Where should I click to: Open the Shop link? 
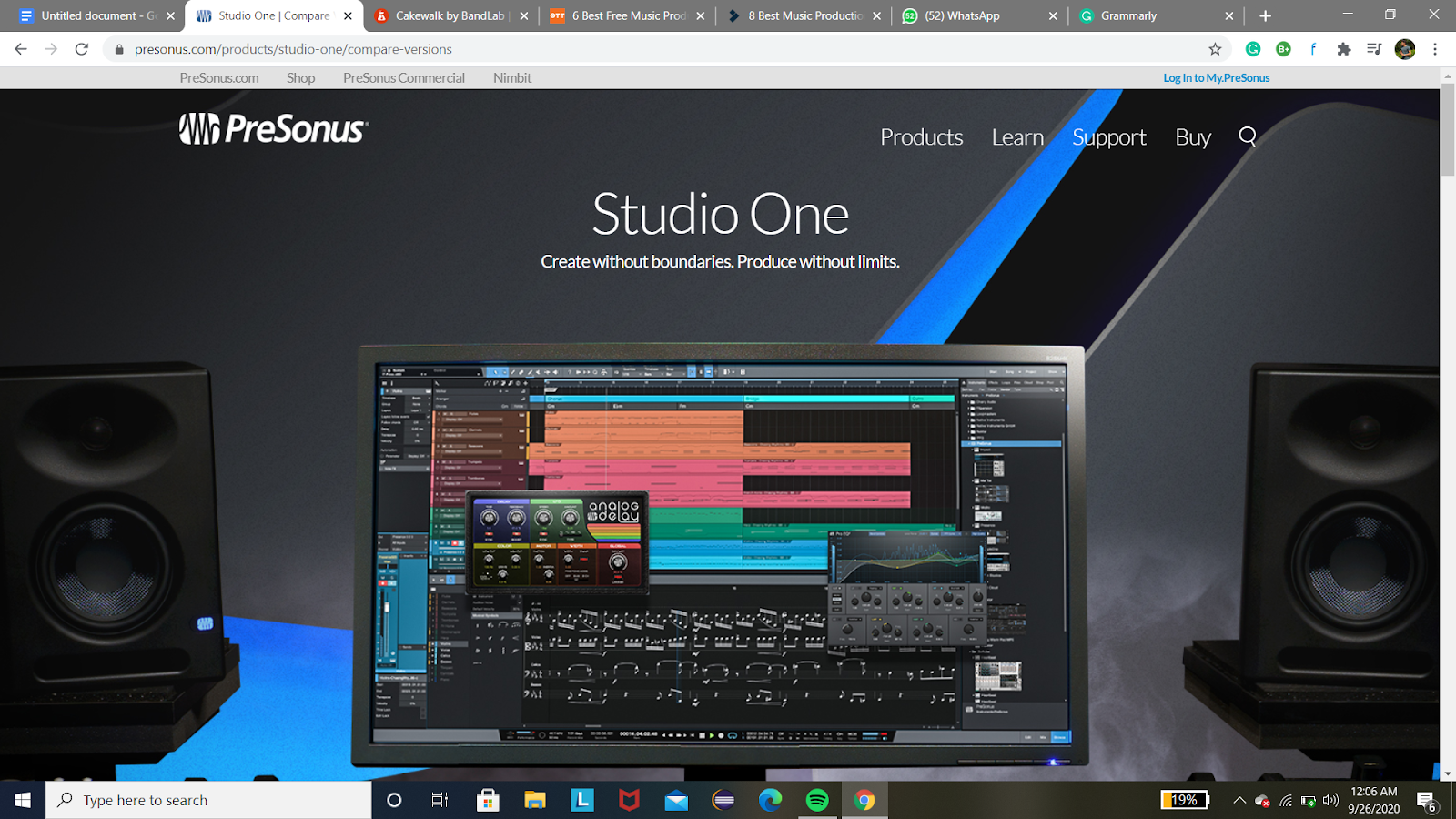click(x=300, y=78)
